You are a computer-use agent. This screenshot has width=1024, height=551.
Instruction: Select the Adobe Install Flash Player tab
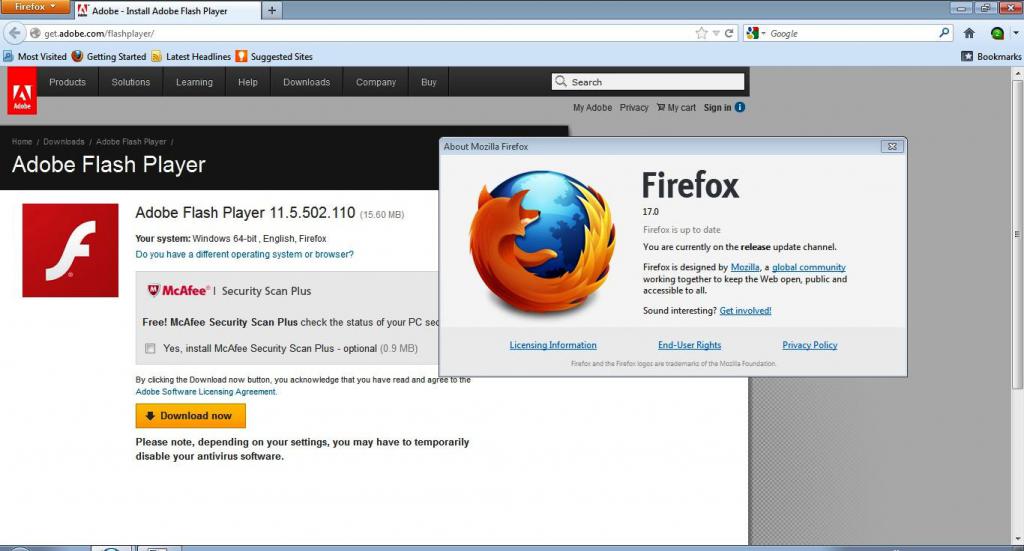(167, 10)
